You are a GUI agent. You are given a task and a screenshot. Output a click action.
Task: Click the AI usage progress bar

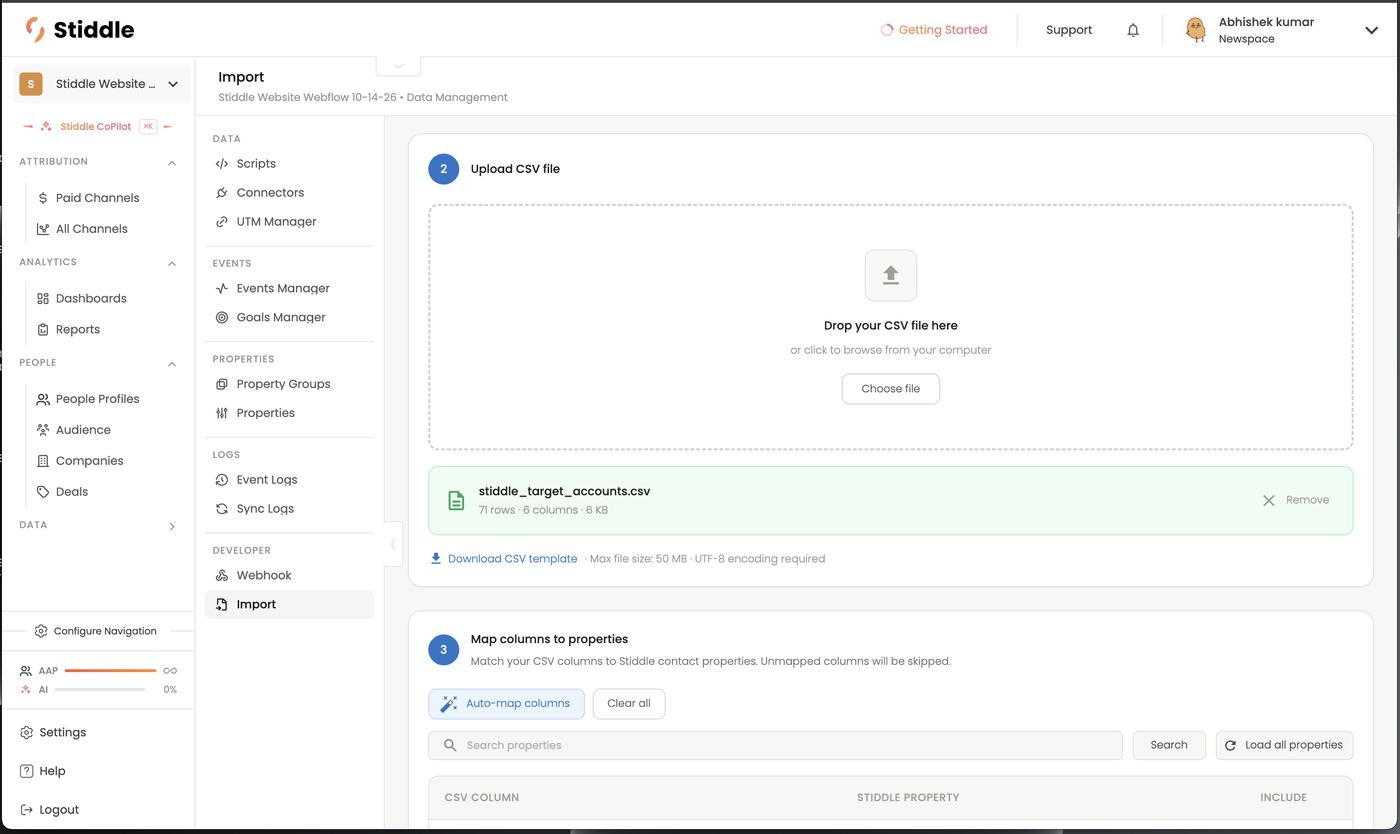[x=100, y=689]
